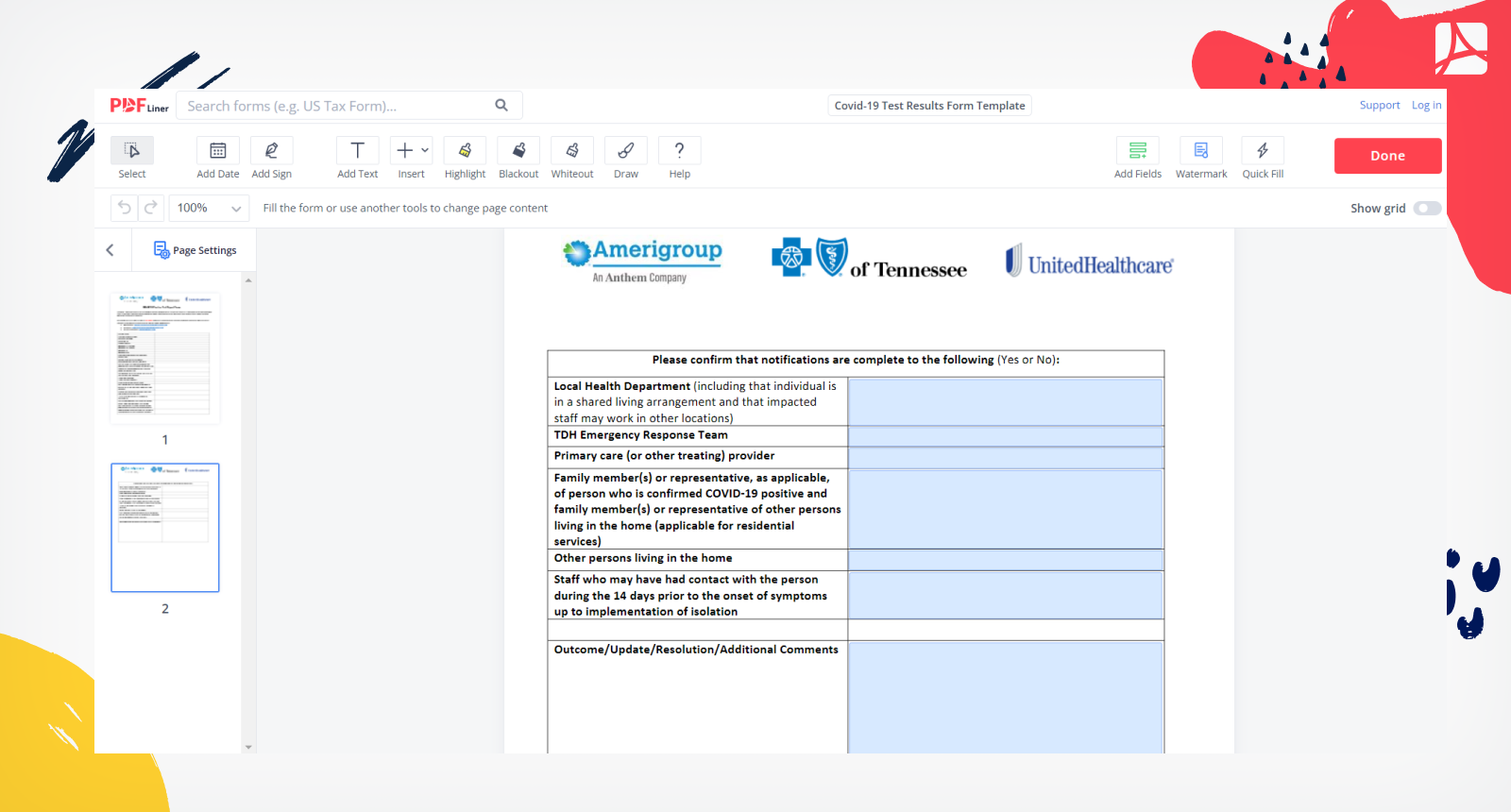Select the page 2 thumbnail
Screen dimensions: 1511x812
164,528
